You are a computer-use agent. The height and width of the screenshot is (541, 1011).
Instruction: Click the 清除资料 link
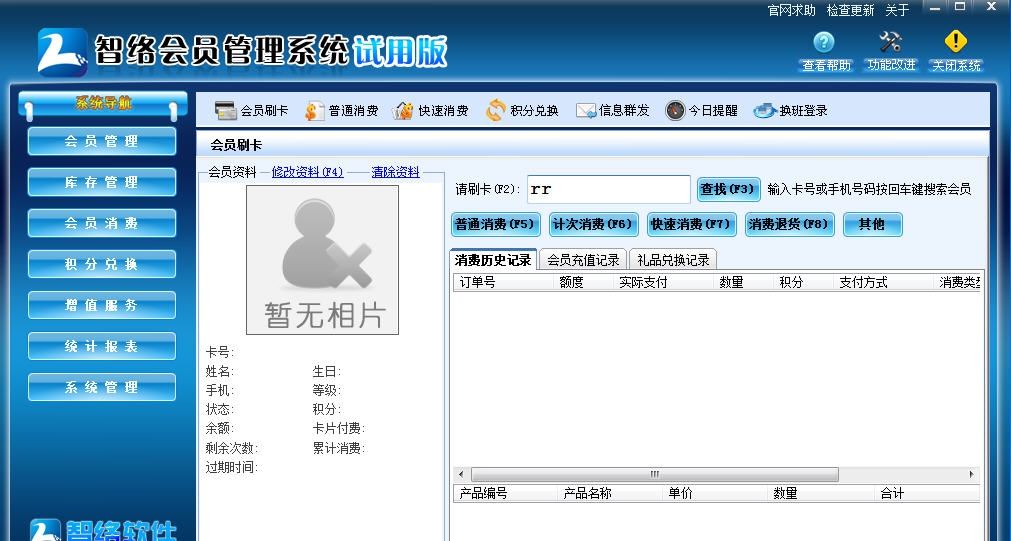[395, 172]
